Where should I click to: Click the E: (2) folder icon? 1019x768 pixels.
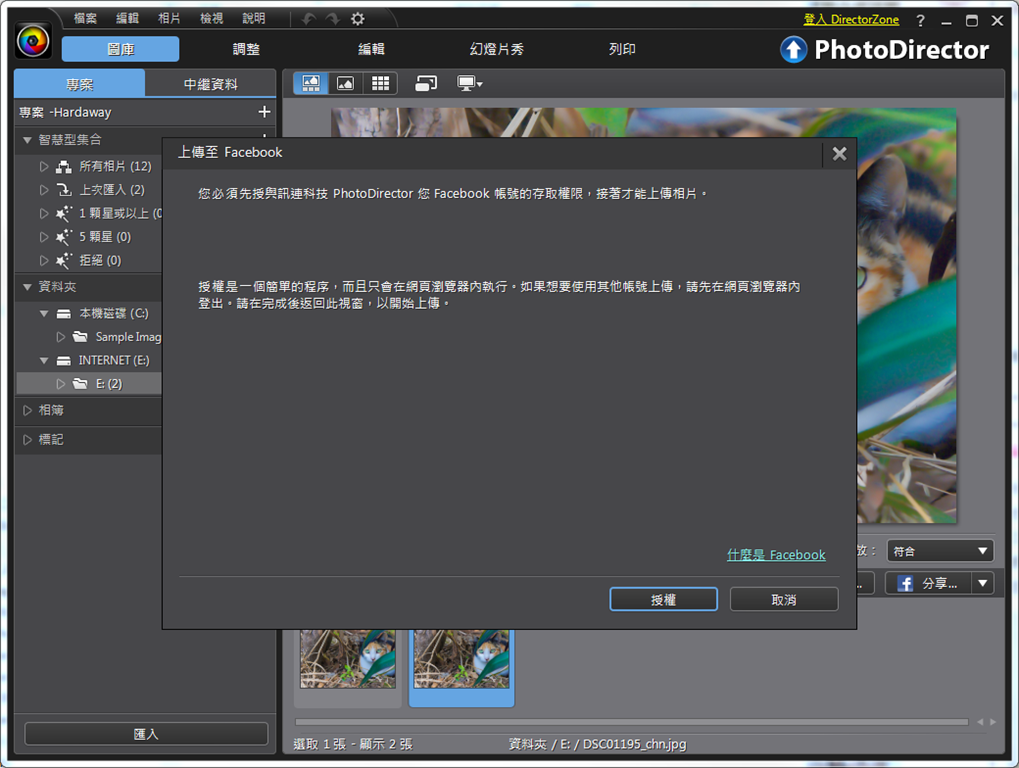pos(81,383)
